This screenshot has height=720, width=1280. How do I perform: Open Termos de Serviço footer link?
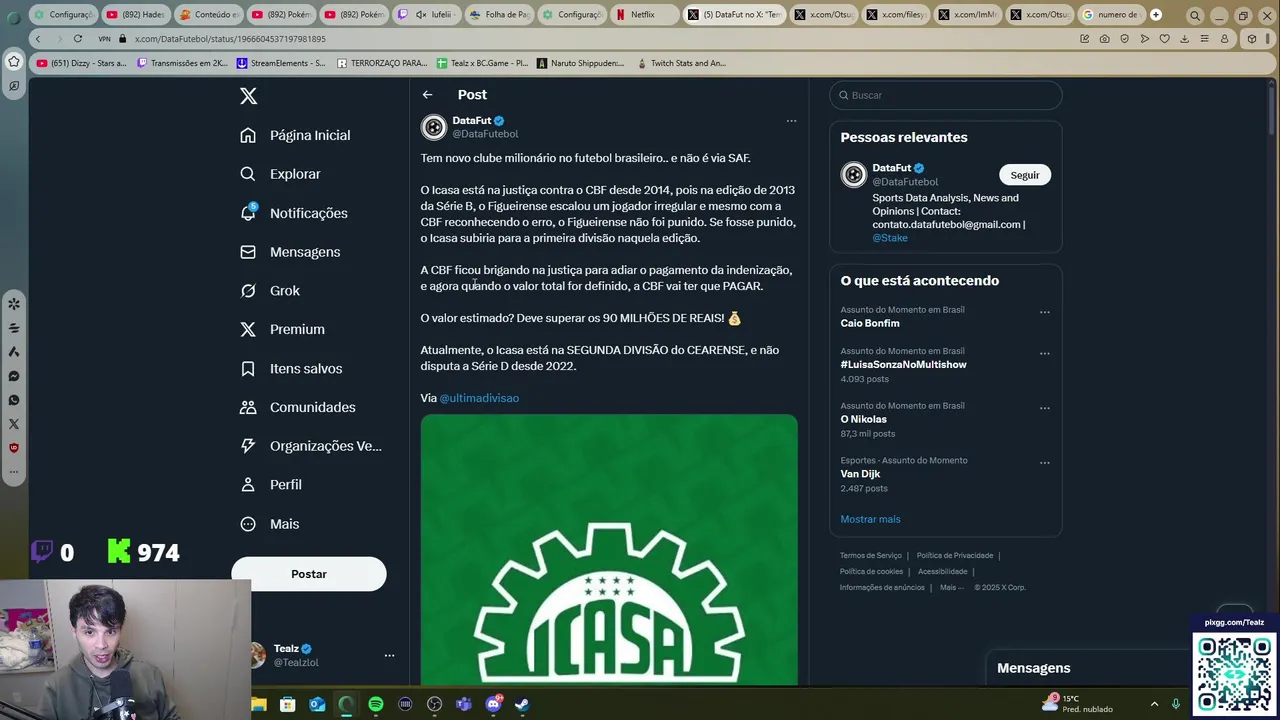click(x=871, y=556)
